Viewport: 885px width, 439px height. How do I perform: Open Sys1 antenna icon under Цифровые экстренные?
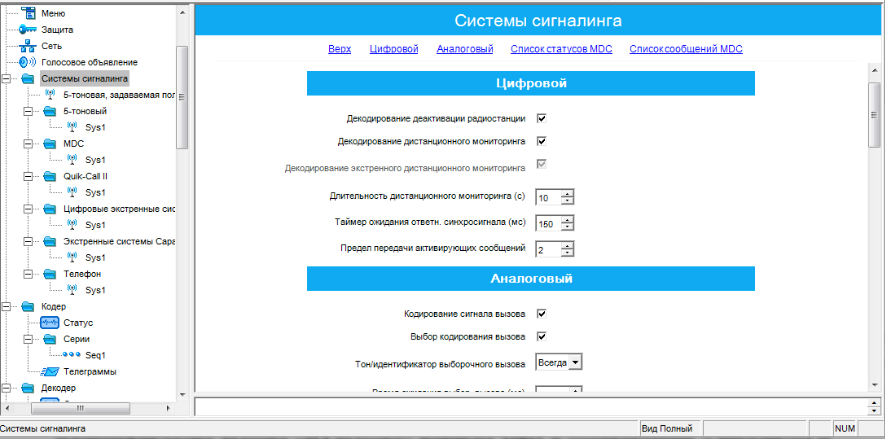coord(72,225)
